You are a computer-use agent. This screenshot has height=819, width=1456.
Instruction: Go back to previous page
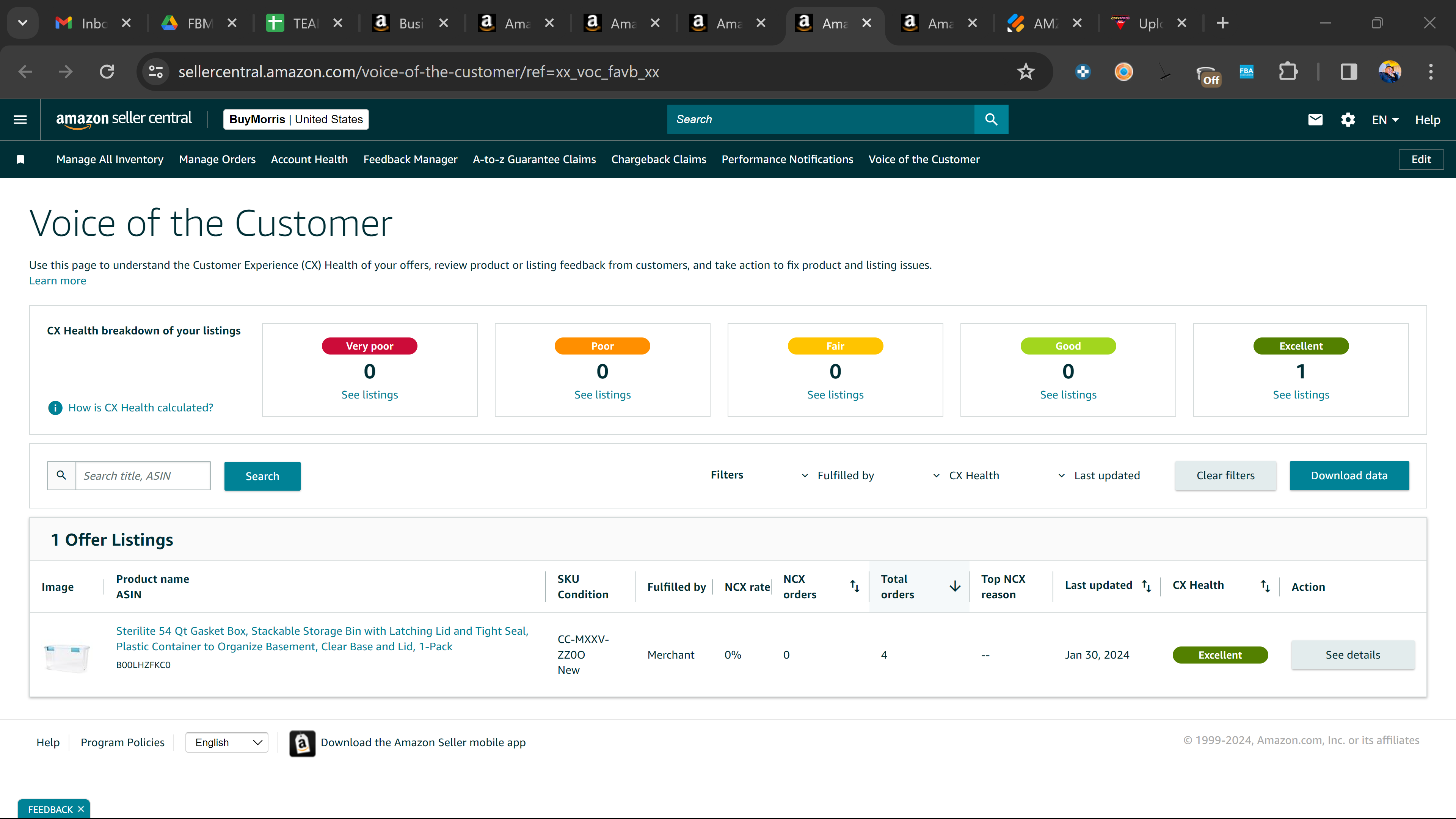tap(25, 72)
